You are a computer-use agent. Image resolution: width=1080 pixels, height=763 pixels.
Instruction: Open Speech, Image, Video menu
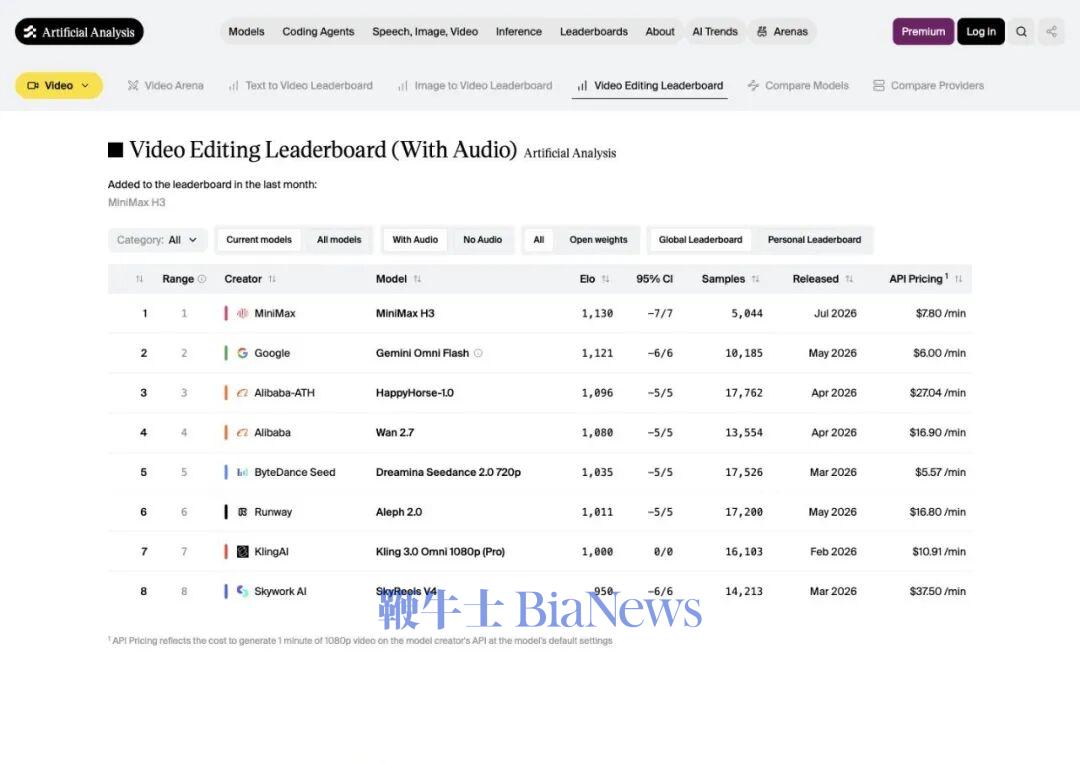(x=425, y=32)
